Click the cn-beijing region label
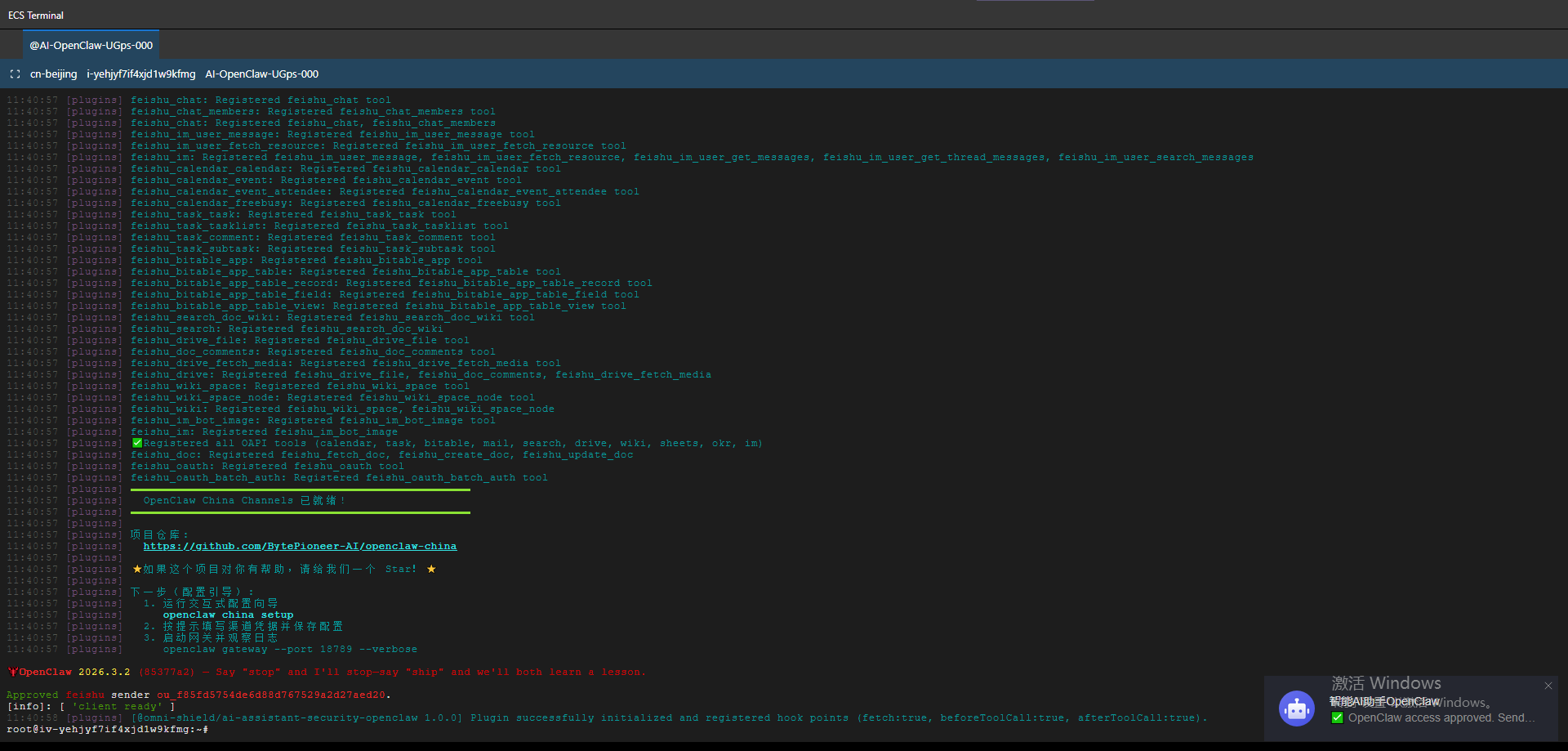Viewport: 1568px width, 751px height. click(x=54, y=74)
